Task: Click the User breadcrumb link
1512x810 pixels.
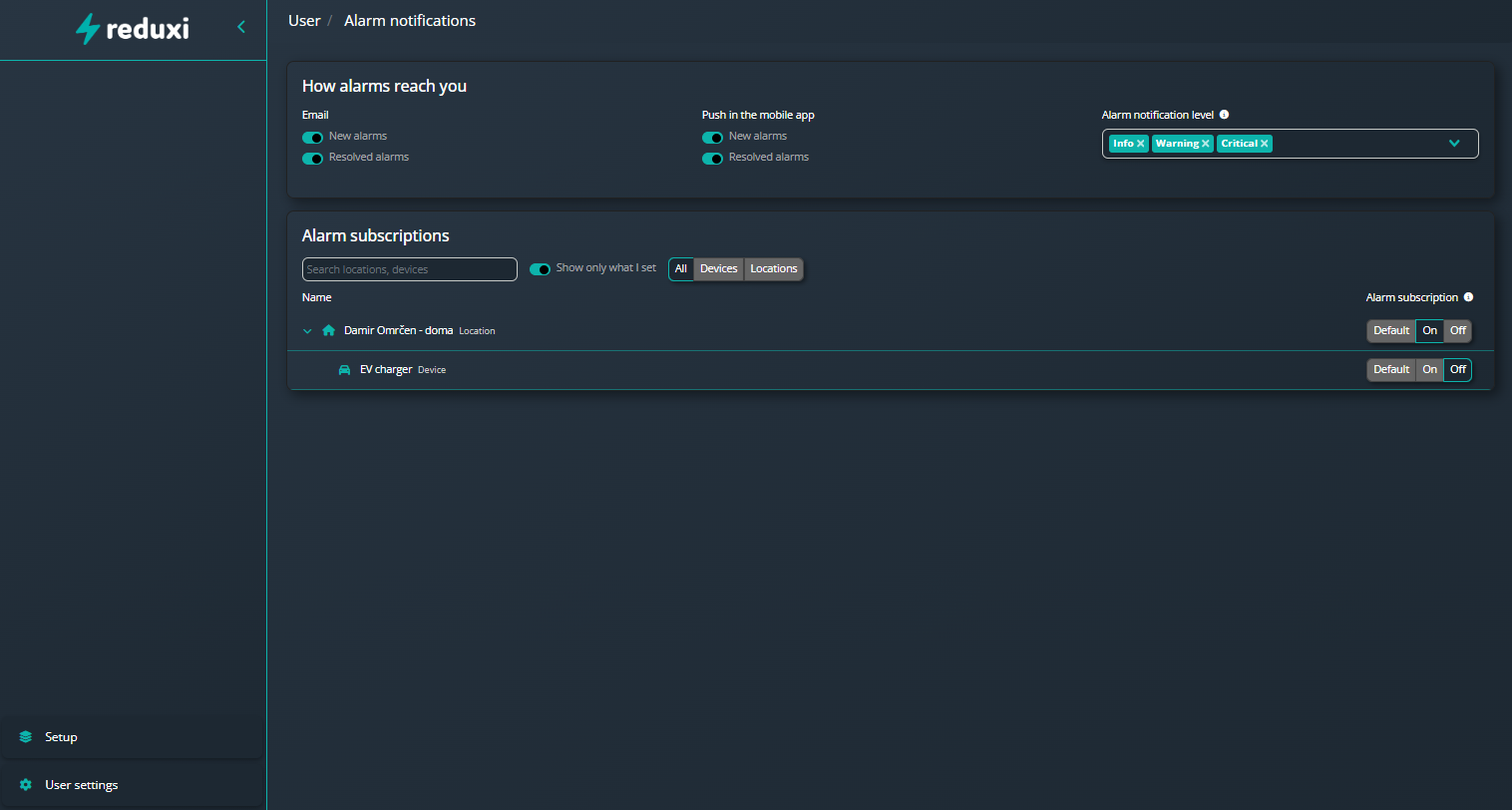Action: [x=304, y=21]
